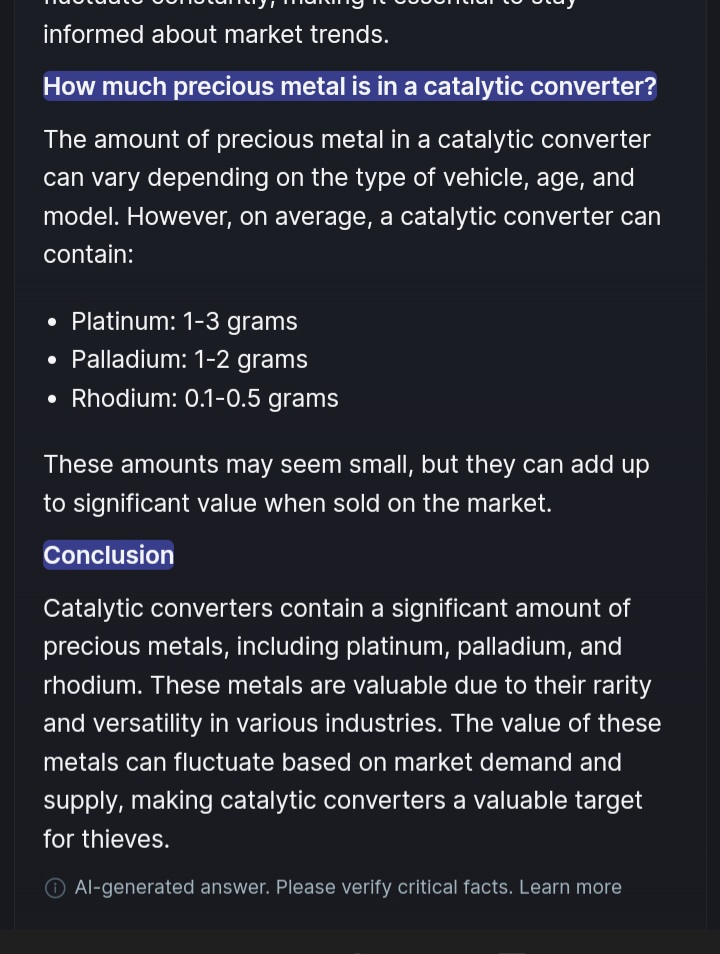Click the 'How much precious metal' heading
The height and width of the screenshot is (954, 720).
click(349, 87)
